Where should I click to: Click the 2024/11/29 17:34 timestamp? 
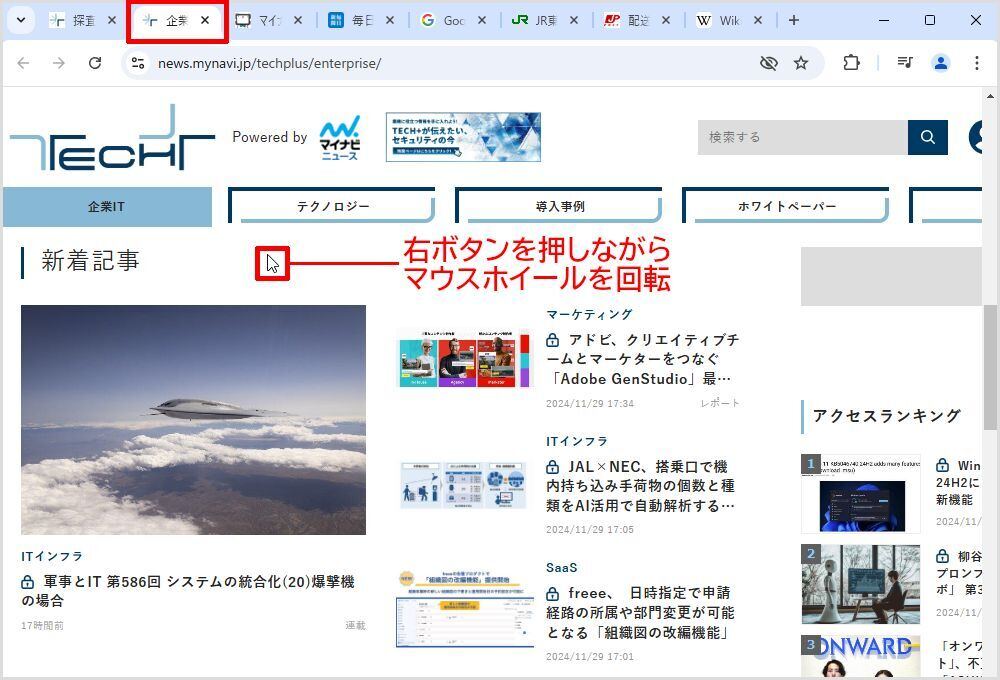pyautogui.click(x=590, y=403)
